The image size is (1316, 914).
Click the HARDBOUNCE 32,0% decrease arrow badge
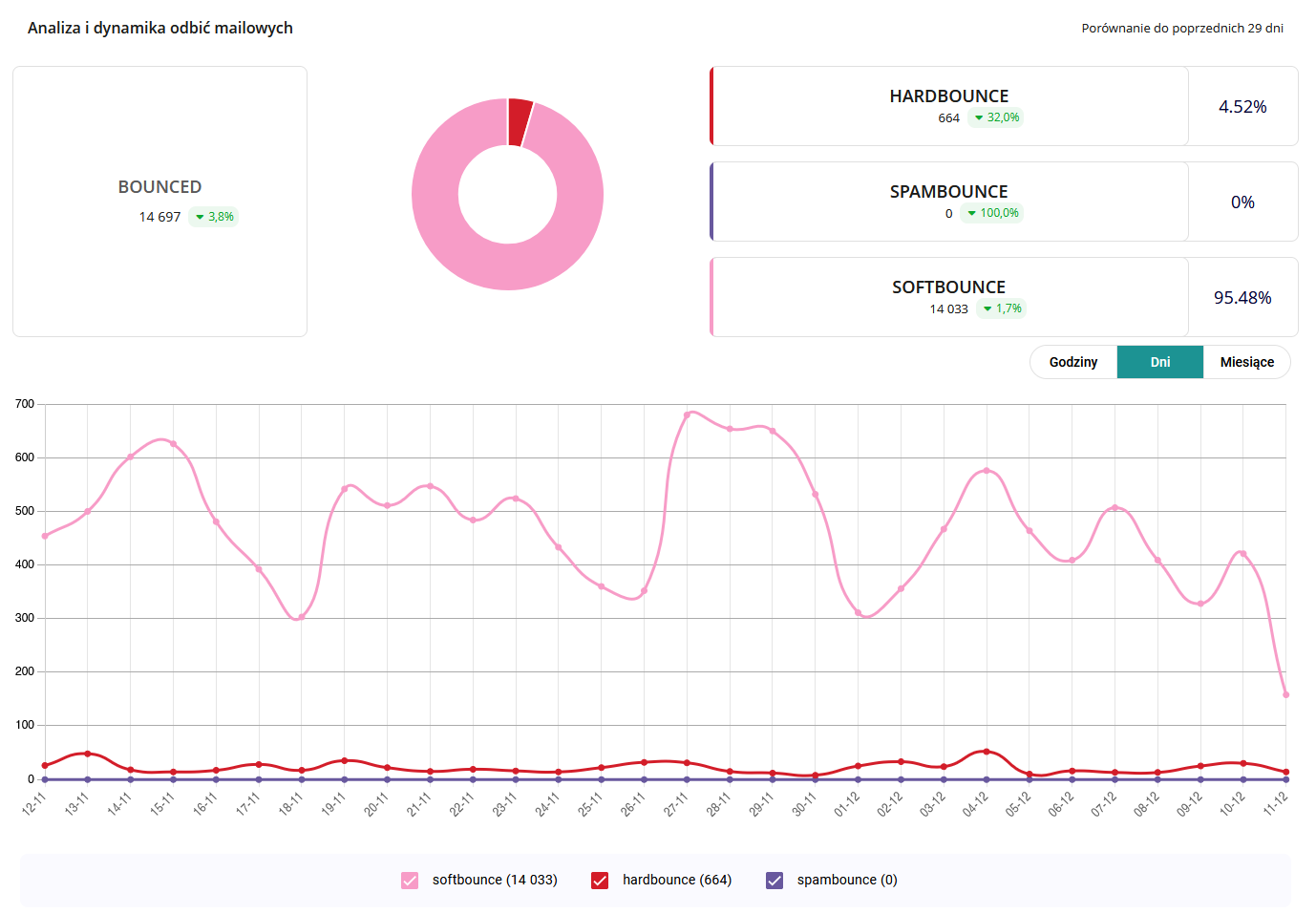(x=995, y=117)
